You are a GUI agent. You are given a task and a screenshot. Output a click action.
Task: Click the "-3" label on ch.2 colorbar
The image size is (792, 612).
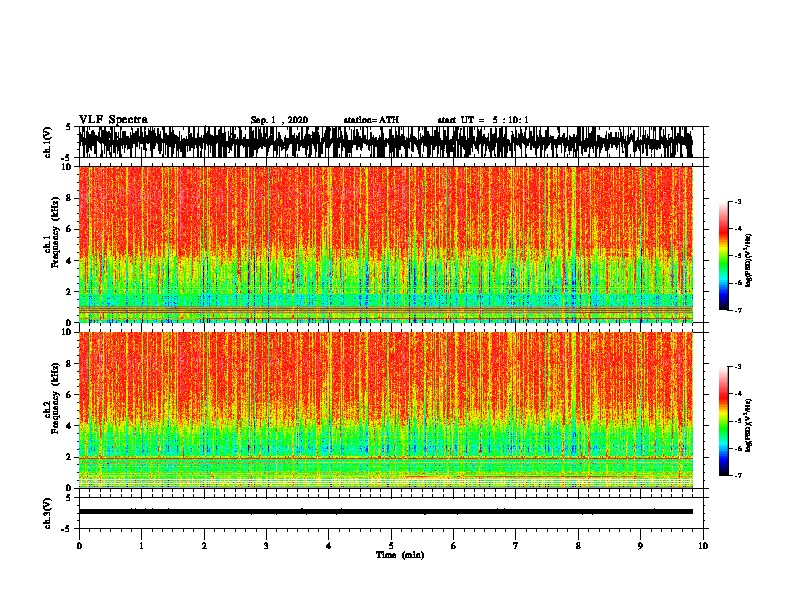click(x=737, y=367)
